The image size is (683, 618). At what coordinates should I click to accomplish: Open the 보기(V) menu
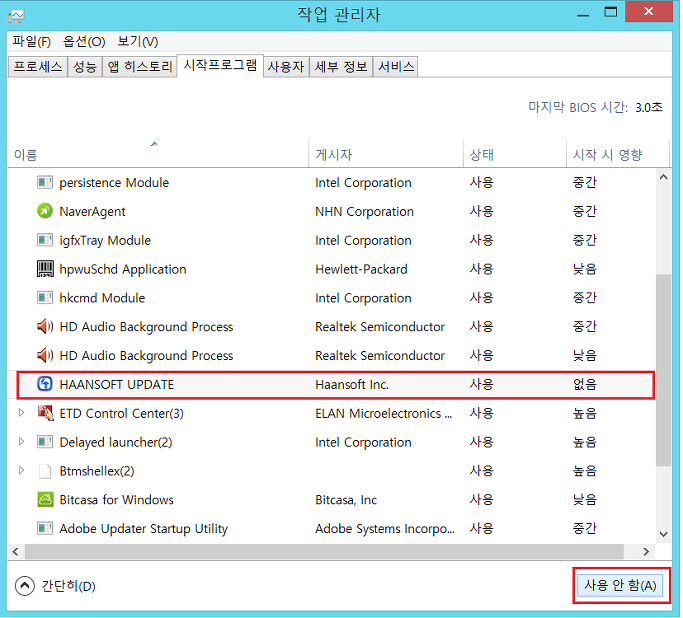[138, 42]
